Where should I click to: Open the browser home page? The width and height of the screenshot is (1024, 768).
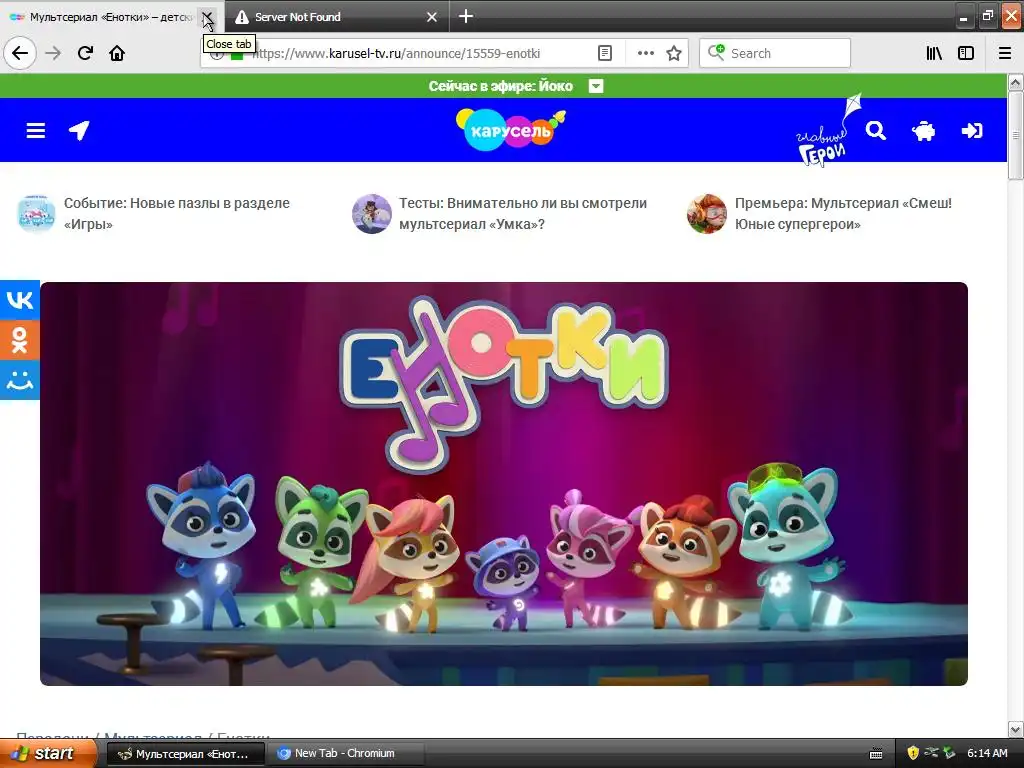(x=117, y=53)
